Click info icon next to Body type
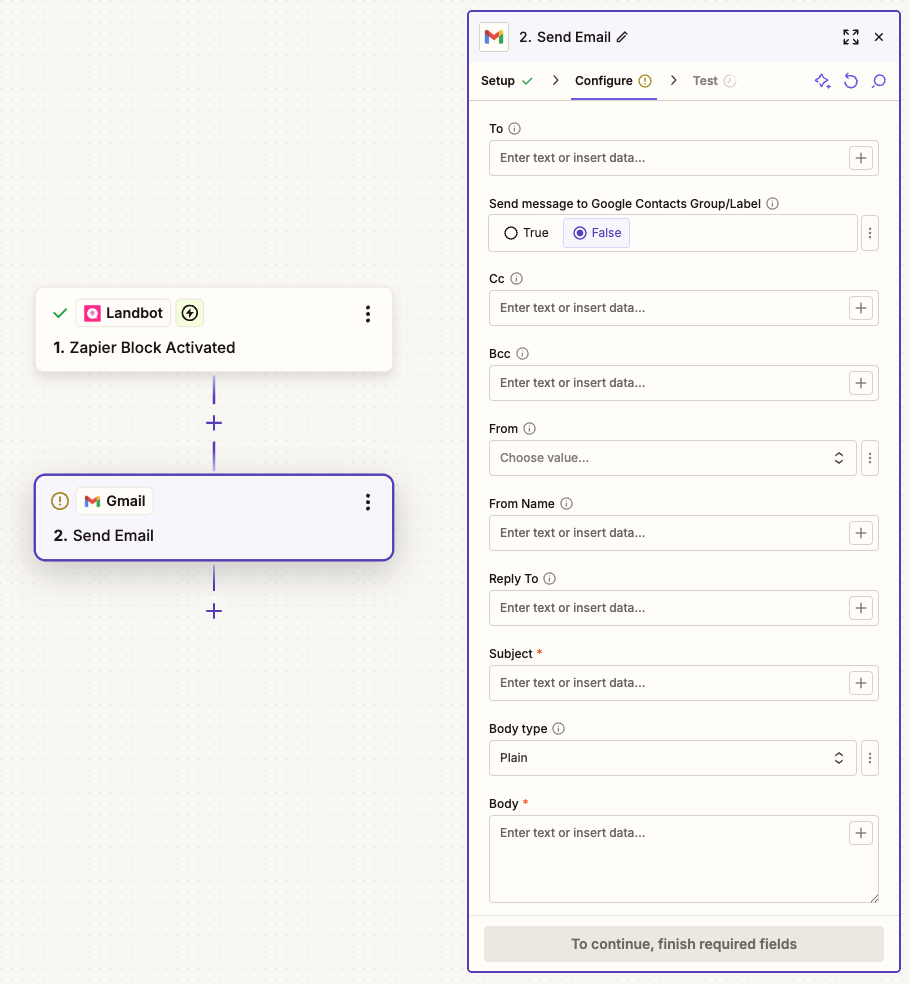 click(x=558, y=729)
